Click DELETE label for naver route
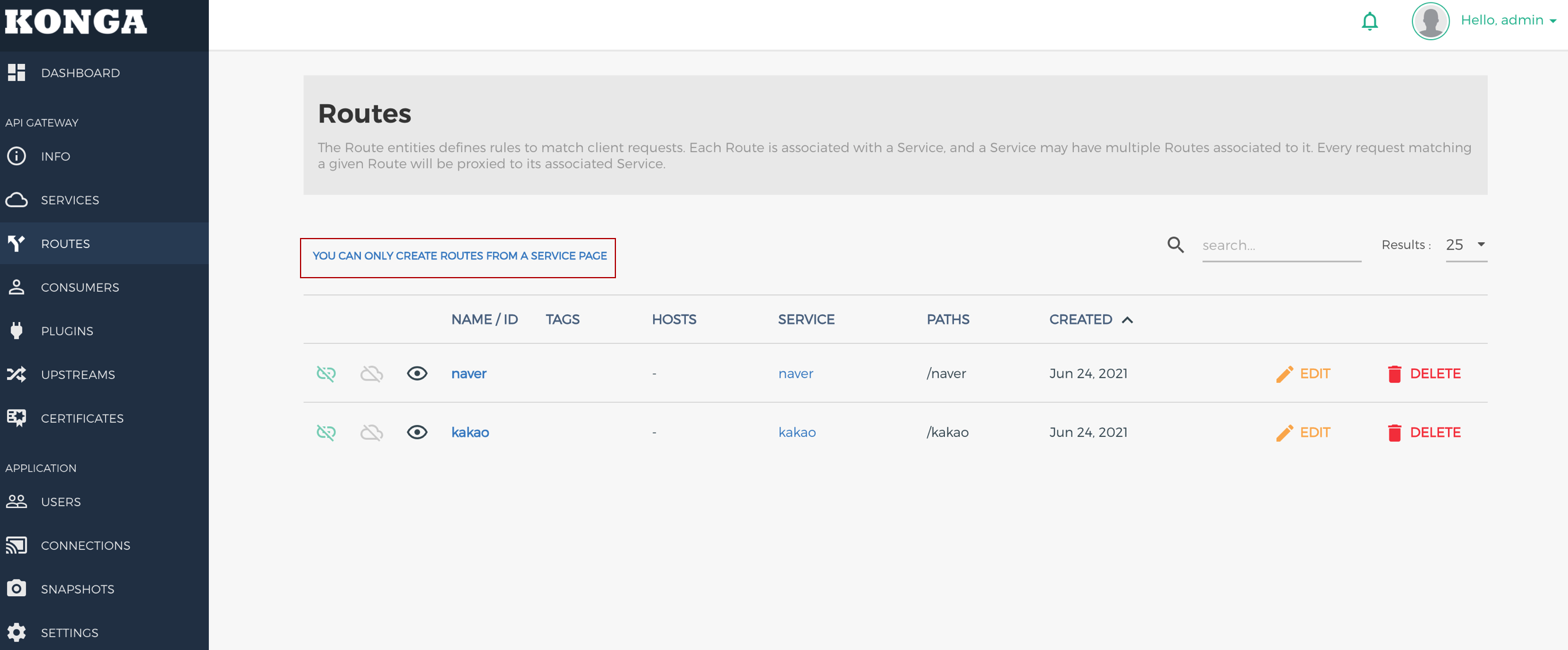This screenshot has width=1568, height=650. (1435, 374)
